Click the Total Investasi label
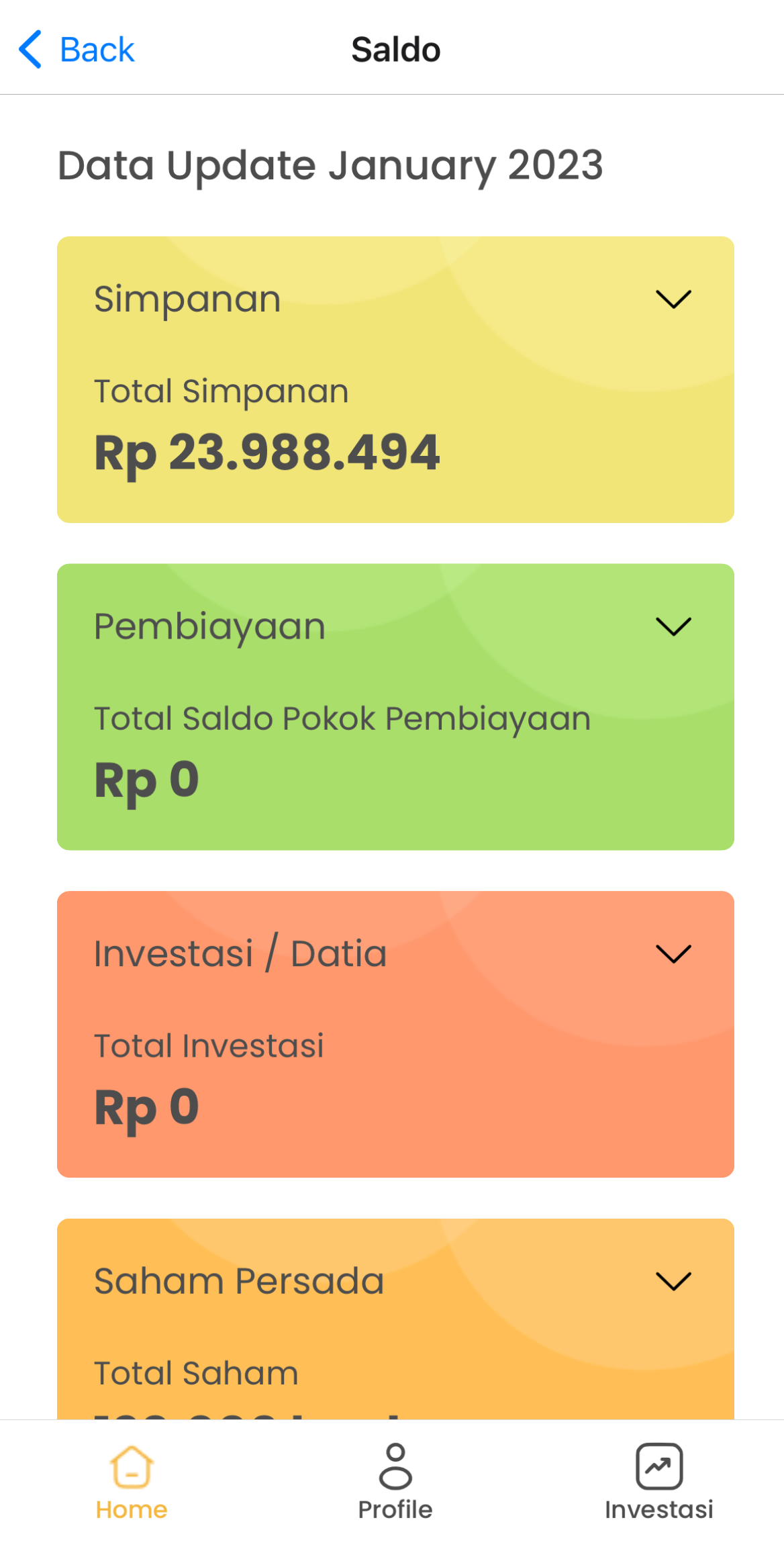784x1553 pixels. (x=209, y=1046)
